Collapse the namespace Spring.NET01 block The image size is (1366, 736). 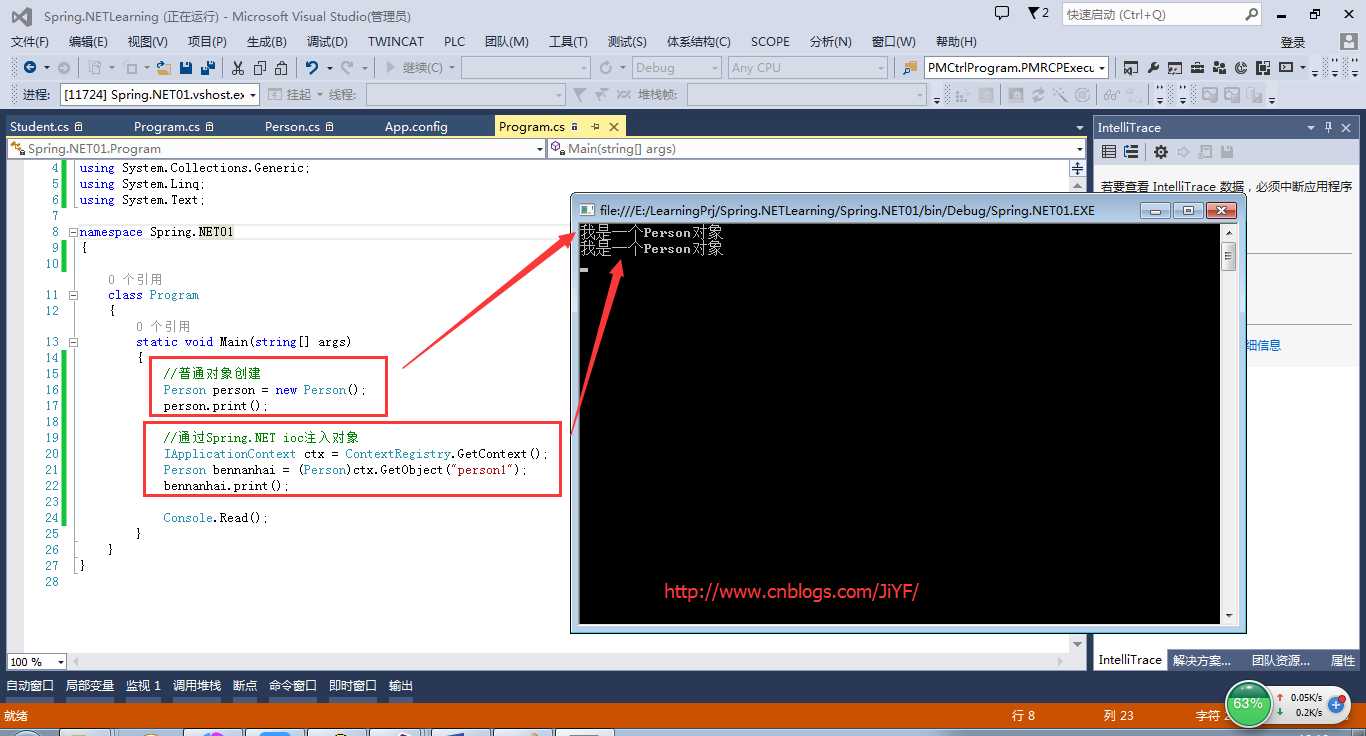click(73, 232)
